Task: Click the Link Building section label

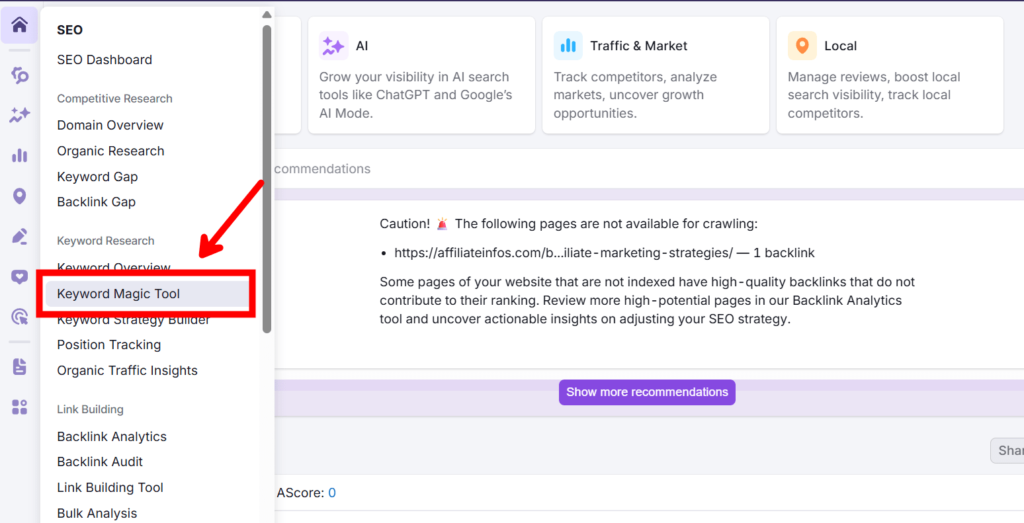Action: click(x=90, y=409)
